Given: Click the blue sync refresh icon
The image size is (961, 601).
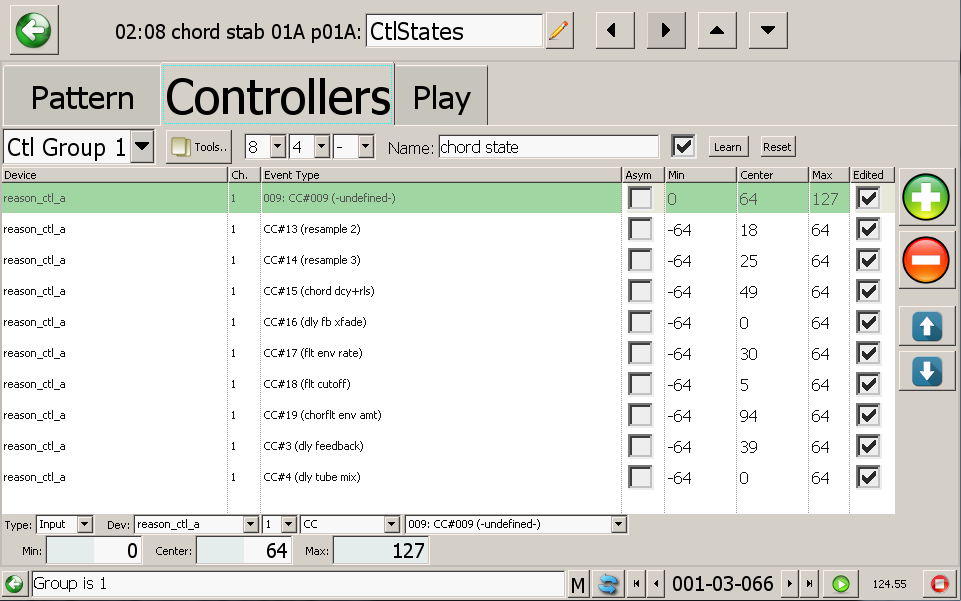Looking at the screenshot, I should point(605,584).
